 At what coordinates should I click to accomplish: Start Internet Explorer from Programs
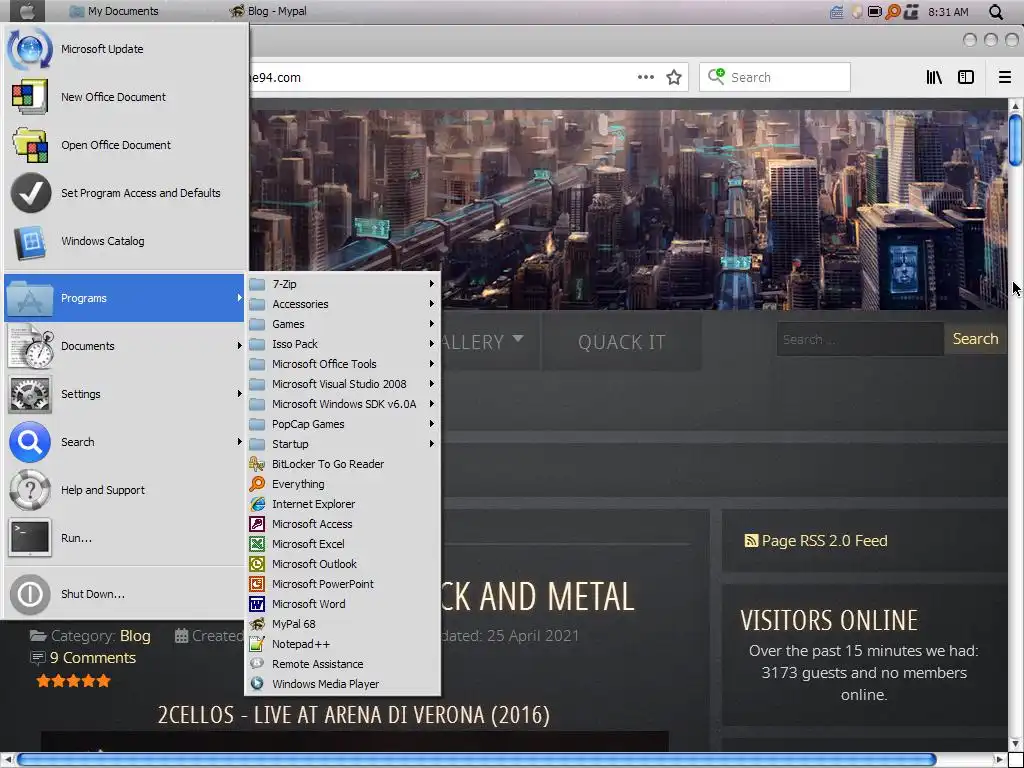(x=343, y=504)
